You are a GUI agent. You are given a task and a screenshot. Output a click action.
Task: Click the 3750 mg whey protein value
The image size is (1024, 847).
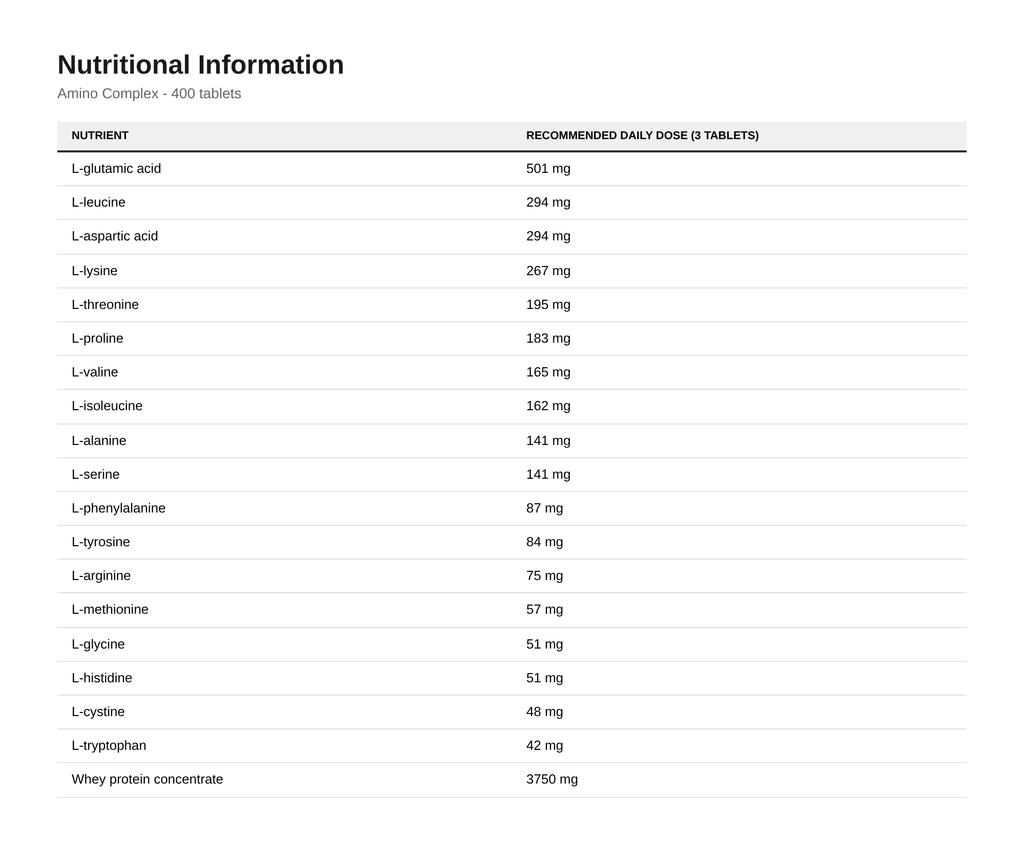[552, 779]
